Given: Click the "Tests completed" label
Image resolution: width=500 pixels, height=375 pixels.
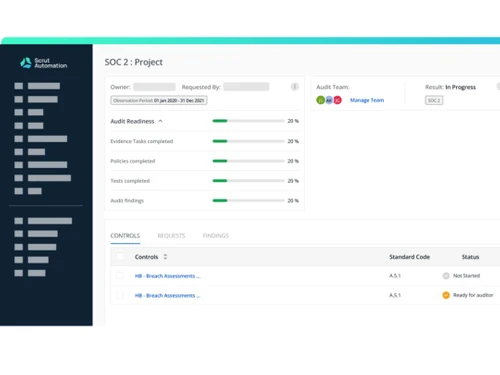Looking at the screenshot, I should coord(130,181).
